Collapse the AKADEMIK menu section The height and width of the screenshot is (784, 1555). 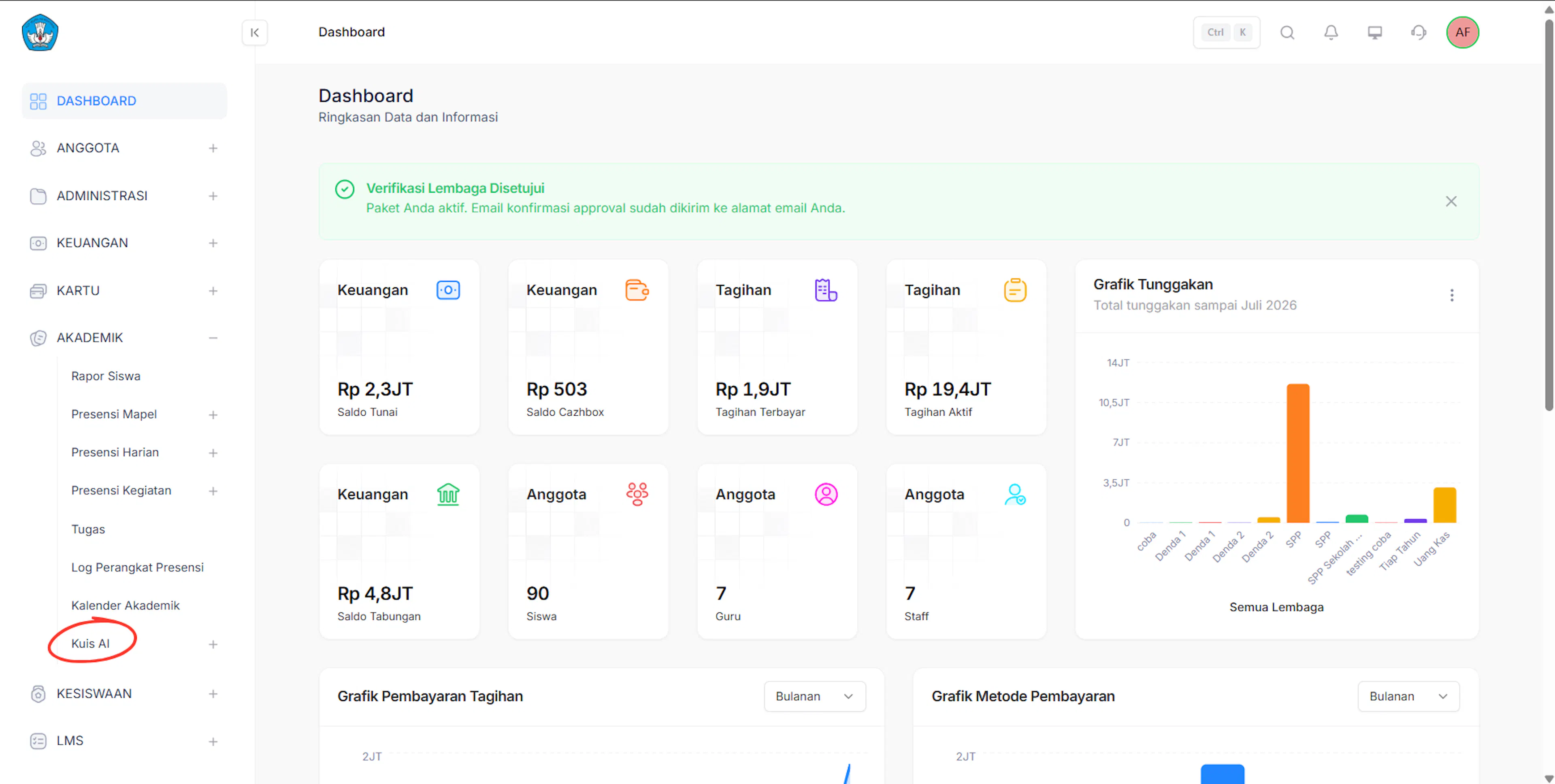click(x=213, y=338)
